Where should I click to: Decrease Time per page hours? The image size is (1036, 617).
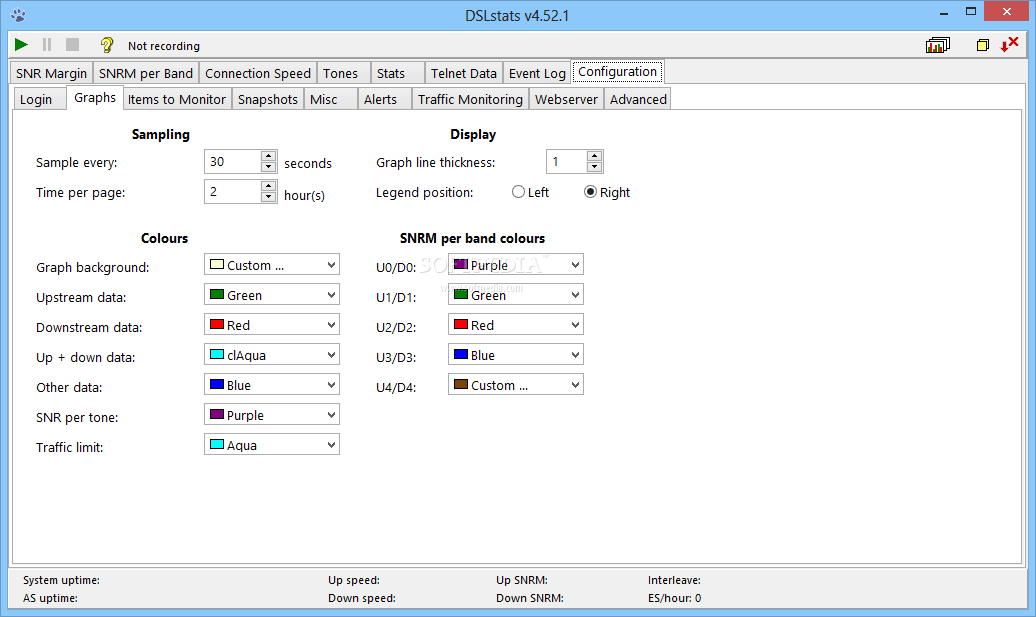(268, 197)
